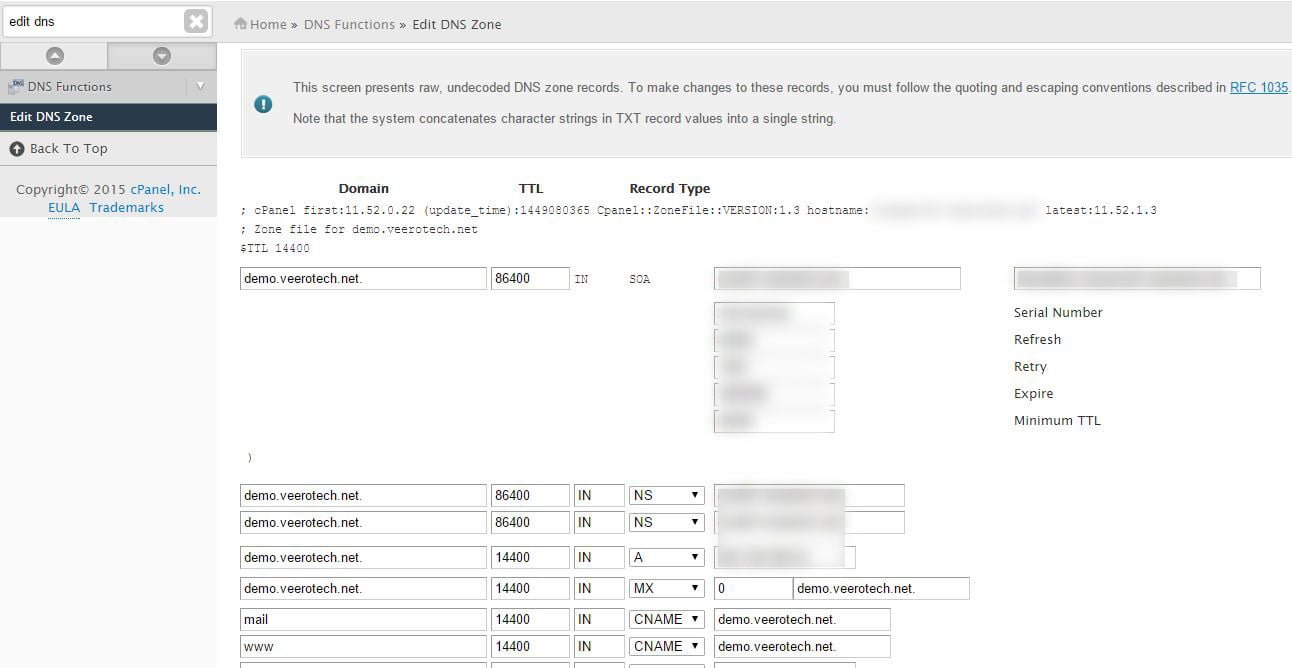Click the info alert icon

click(x=263, y=103)
